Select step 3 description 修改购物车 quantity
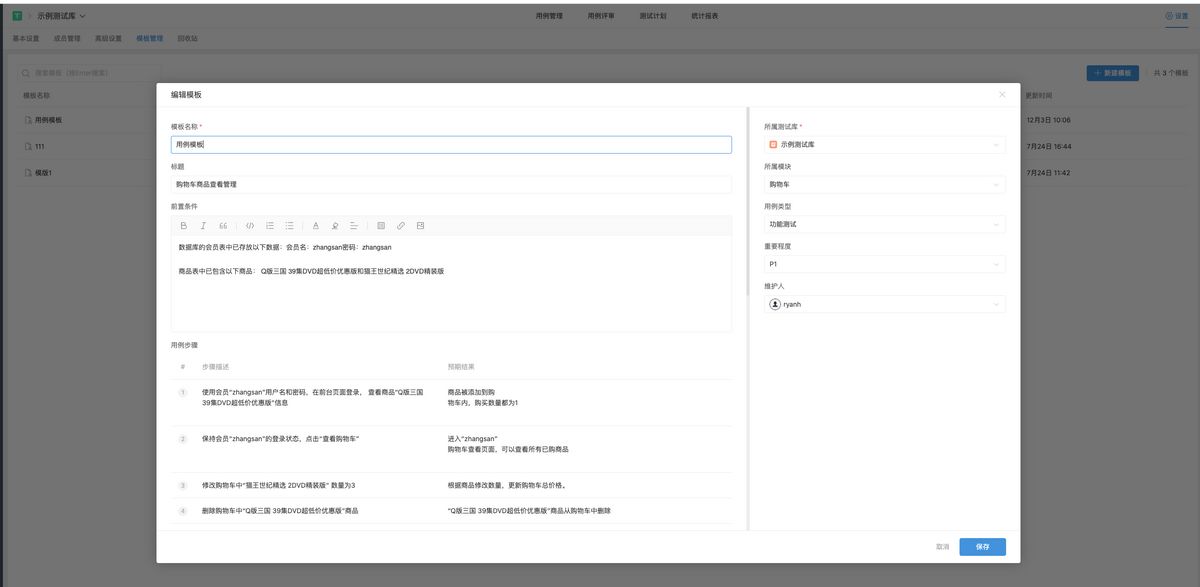This screenshot has height=587, width=1200. point(278,485)
